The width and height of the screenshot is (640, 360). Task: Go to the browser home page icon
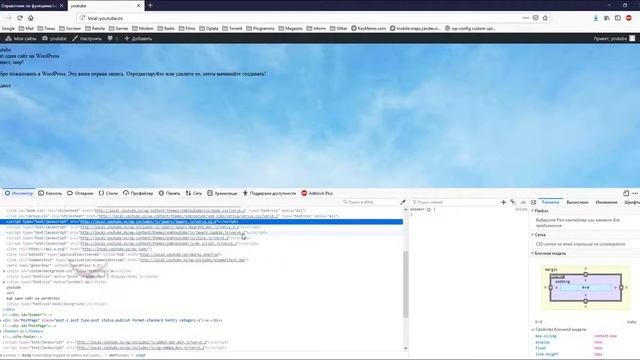pyautogui.click(x=31, y=18)
